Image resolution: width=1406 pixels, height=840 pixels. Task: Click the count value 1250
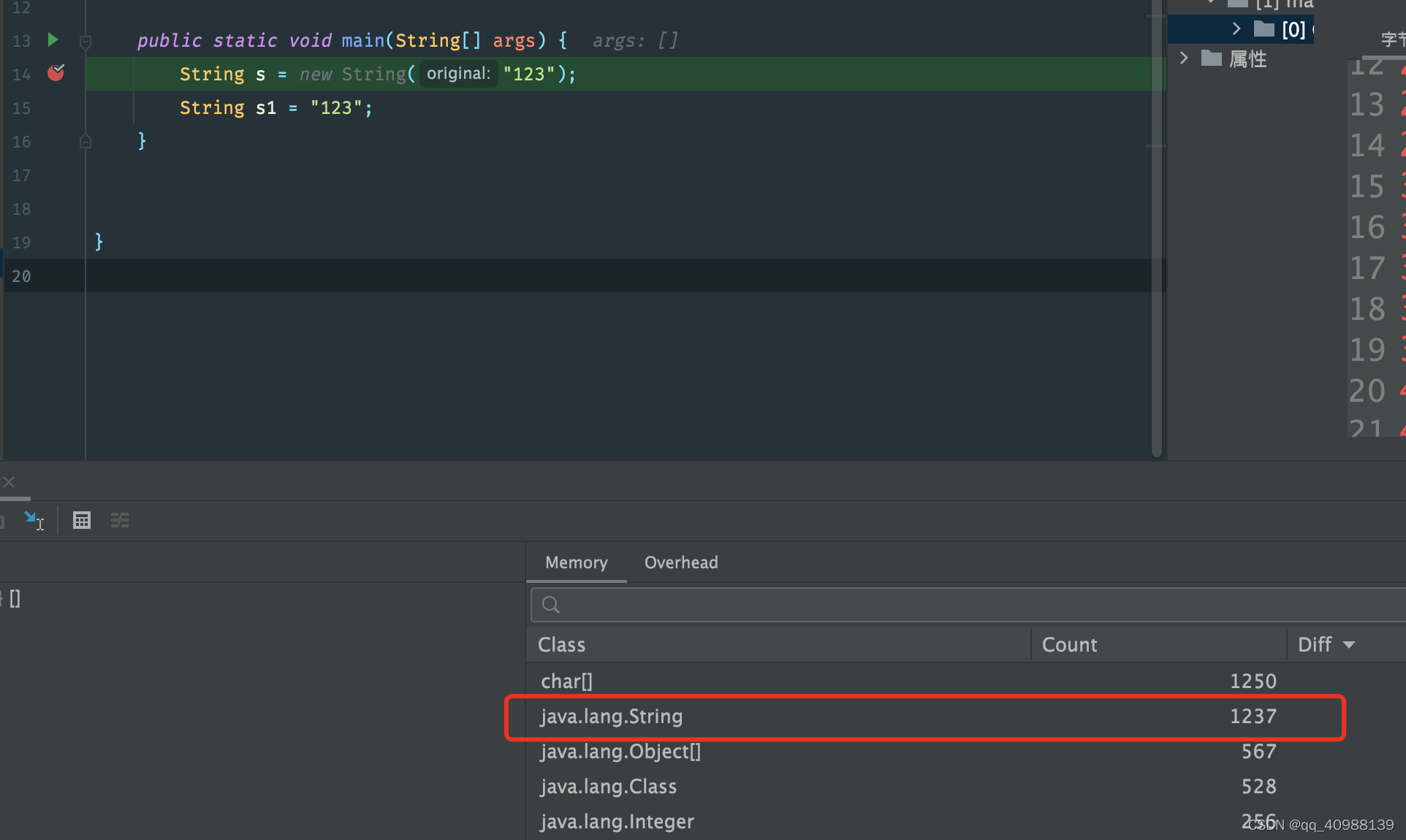pyautogui.click(x=1253, y=681)
